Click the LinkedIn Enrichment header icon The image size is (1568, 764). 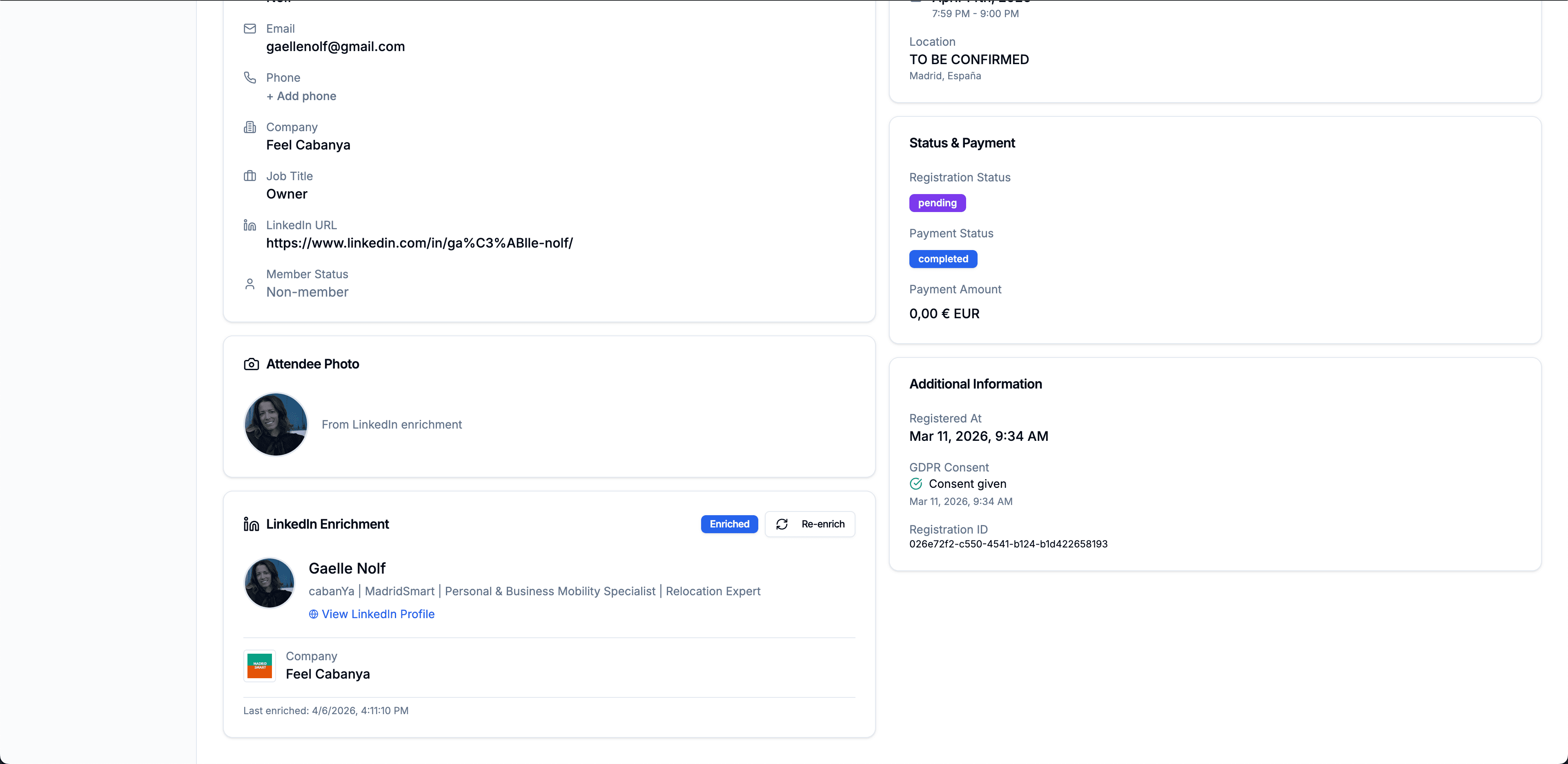pyautogui.click(x=252, y=525)
